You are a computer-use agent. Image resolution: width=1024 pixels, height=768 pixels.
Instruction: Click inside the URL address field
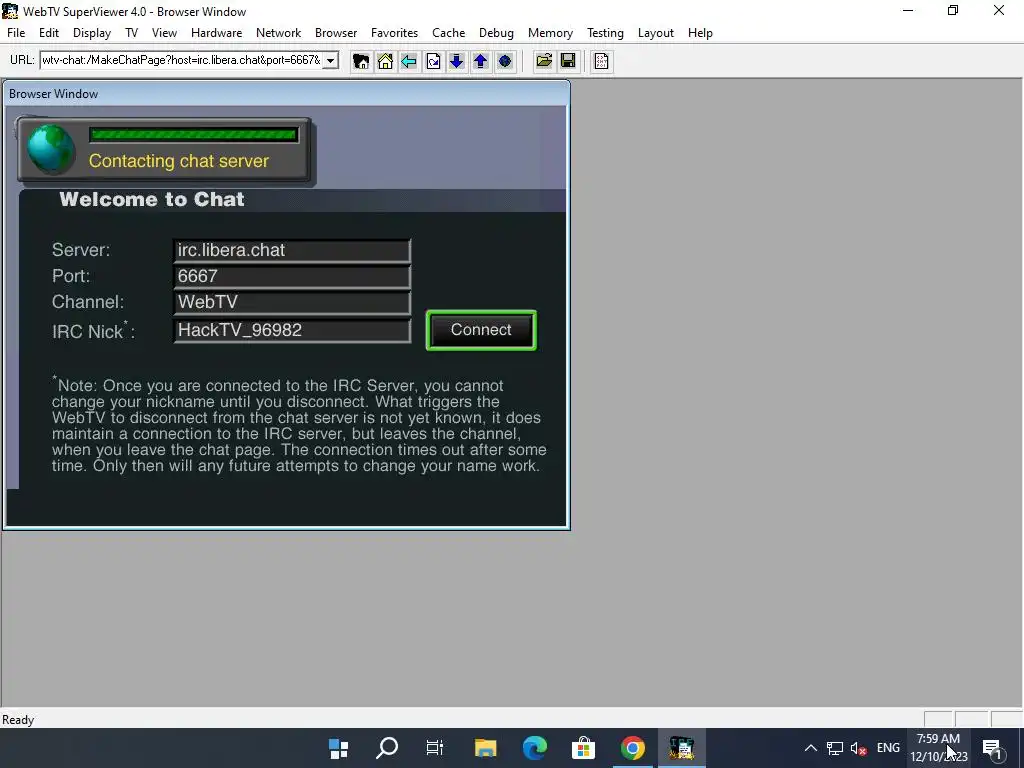coord(181,61)
